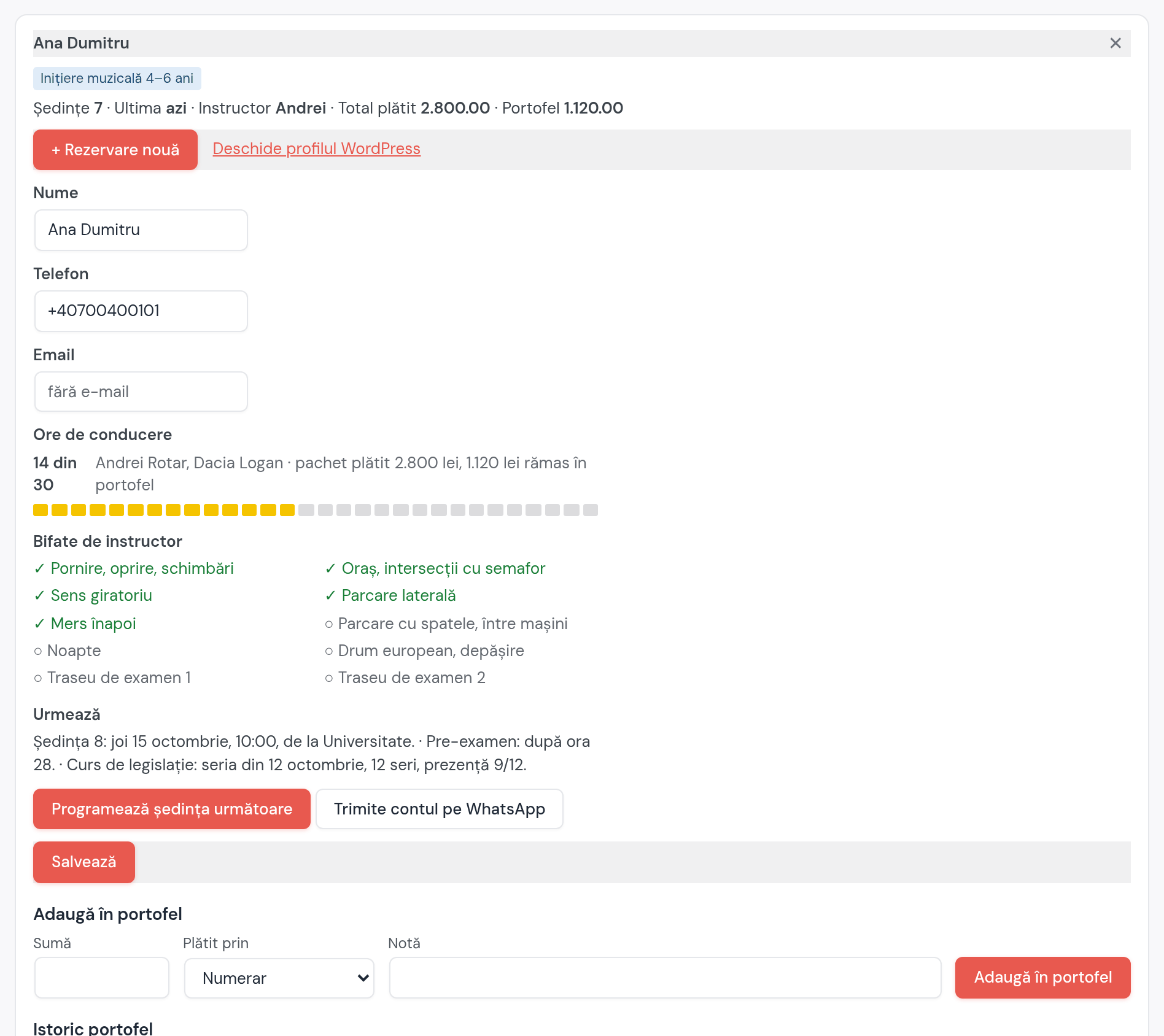Open the Plătit prin Numerar dropdown
1164x1036 pixels.
point(279,978)
